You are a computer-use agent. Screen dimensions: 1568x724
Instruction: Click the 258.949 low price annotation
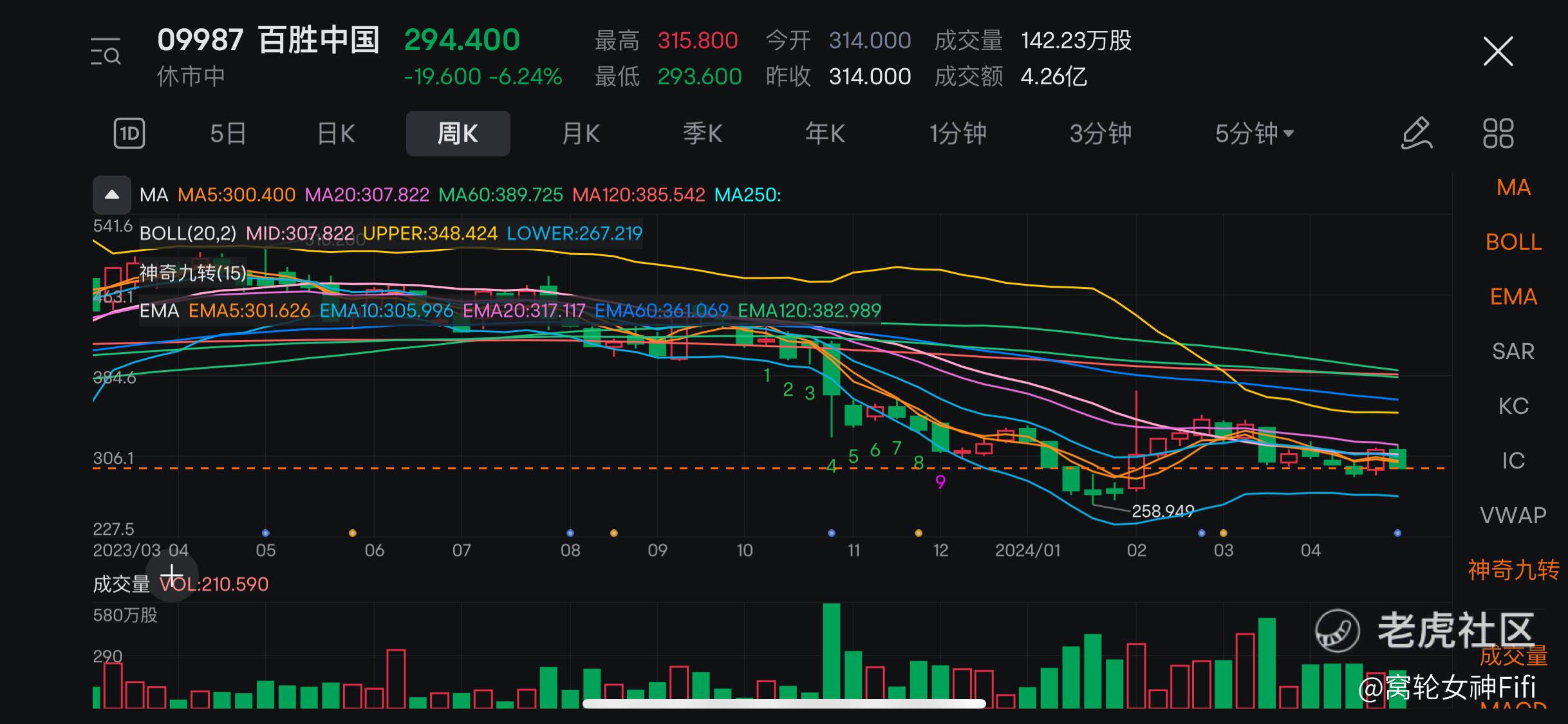tap(1162, 511)
